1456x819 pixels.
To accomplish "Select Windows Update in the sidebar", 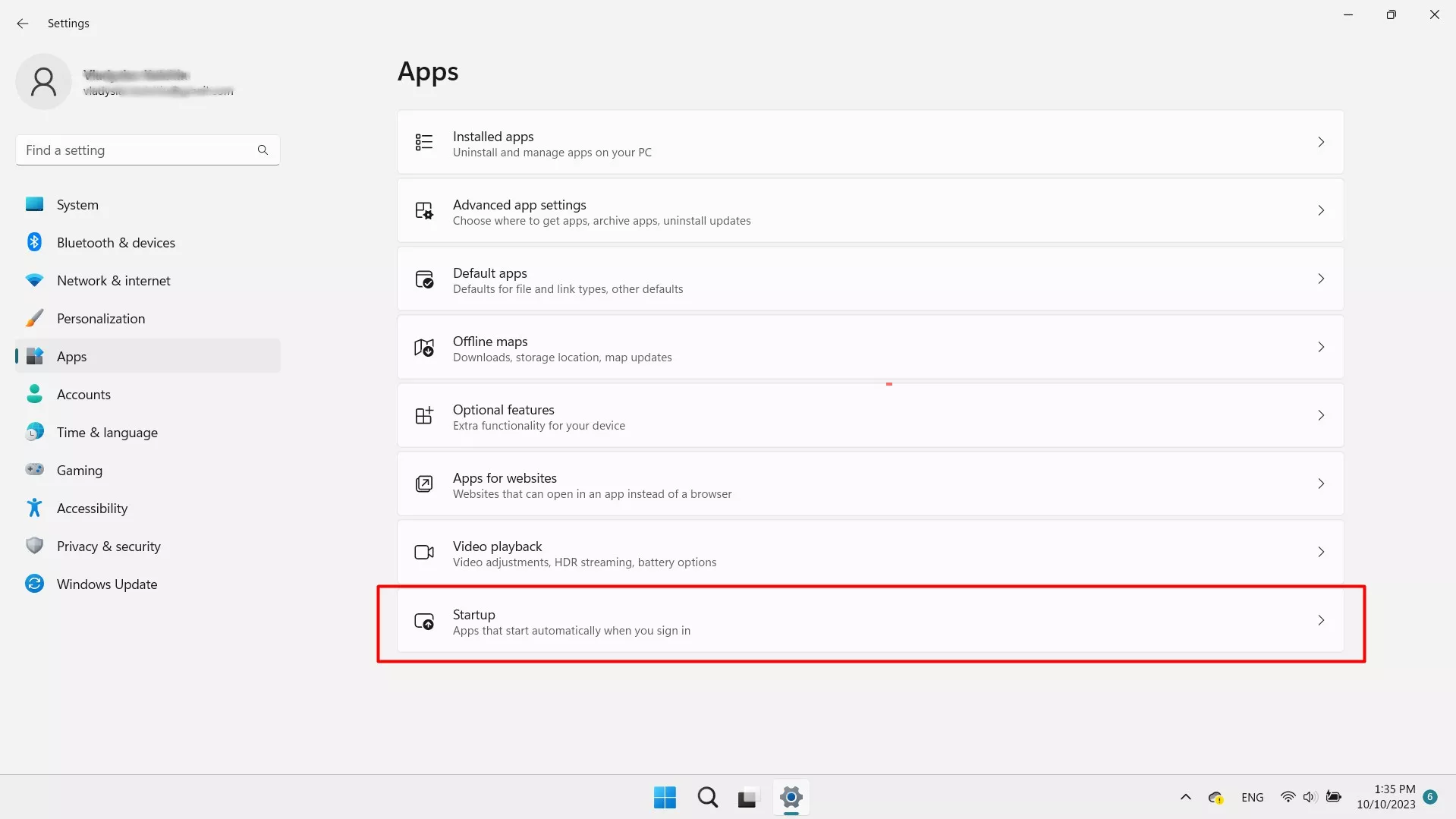I will tap(107, 584).
